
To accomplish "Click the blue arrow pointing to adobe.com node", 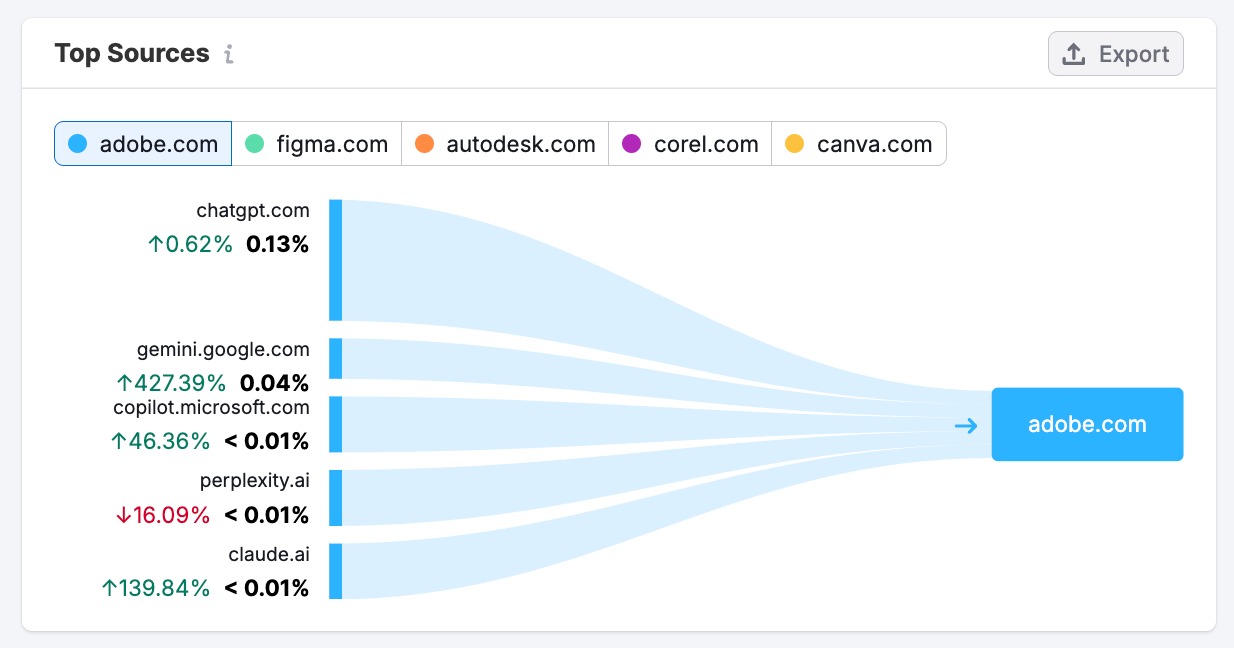I will click(x=965, y=425).
